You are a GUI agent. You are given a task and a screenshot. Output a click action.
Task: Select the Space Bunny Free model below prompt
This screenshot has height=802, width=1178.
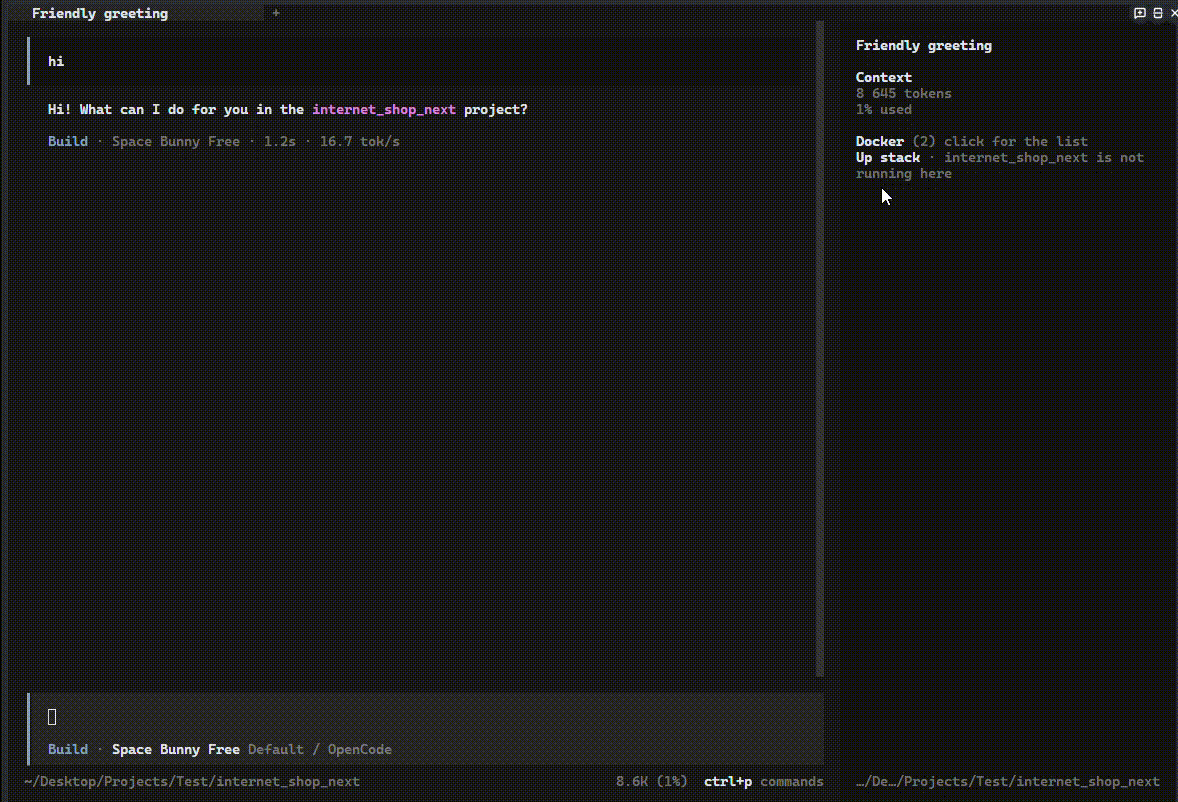click(176, 749)
